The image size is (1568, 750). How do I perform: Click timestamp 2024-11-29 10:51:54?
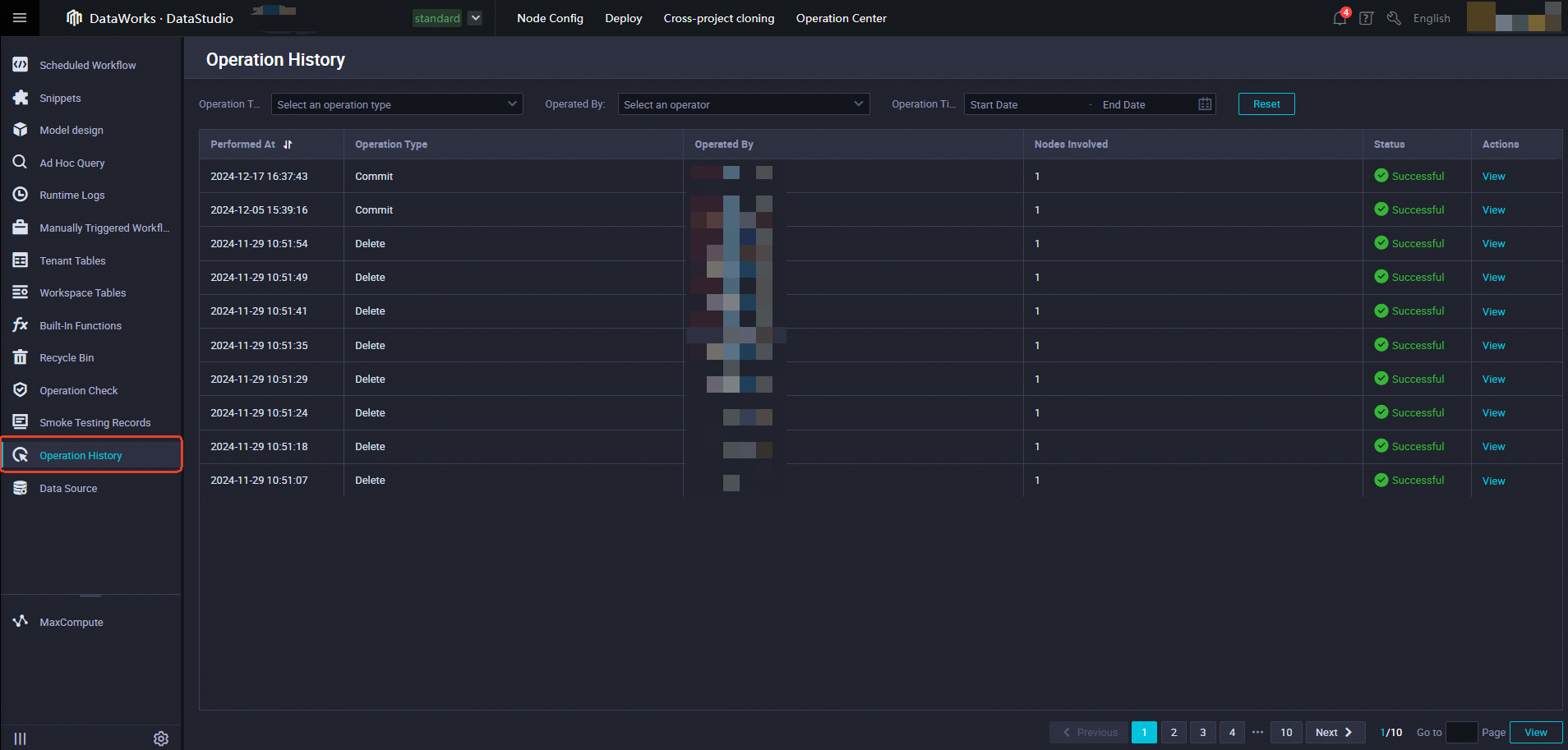[x=259, y=244]
